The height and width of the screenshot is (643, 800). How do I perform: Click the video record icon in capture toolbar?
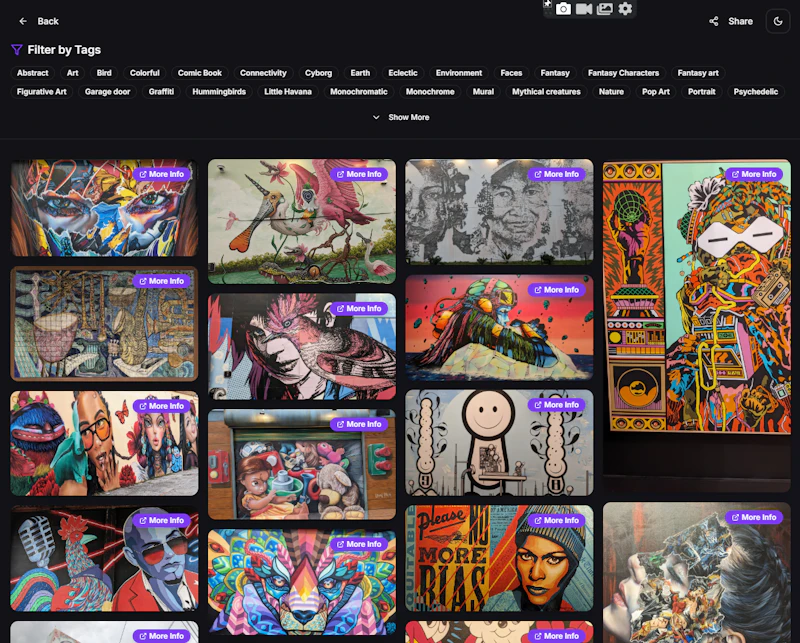click(584, 9)
